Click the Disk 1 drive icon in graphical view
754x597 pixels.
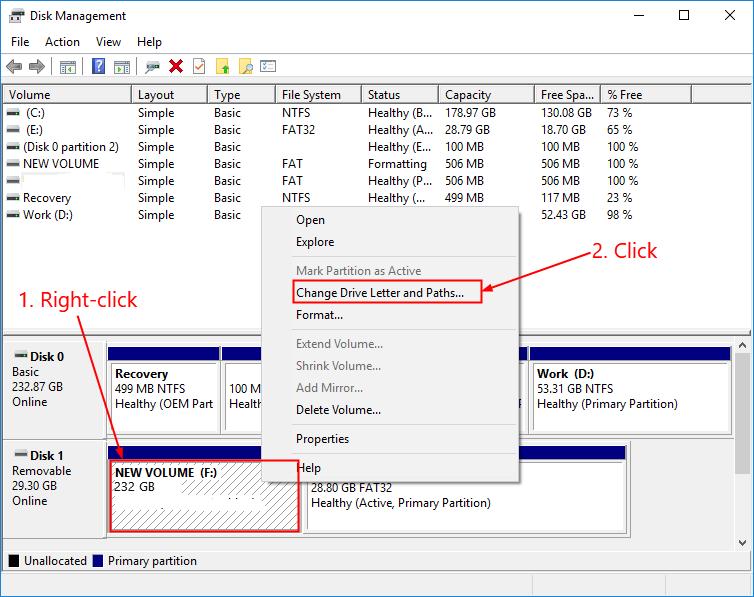[21, 454]
